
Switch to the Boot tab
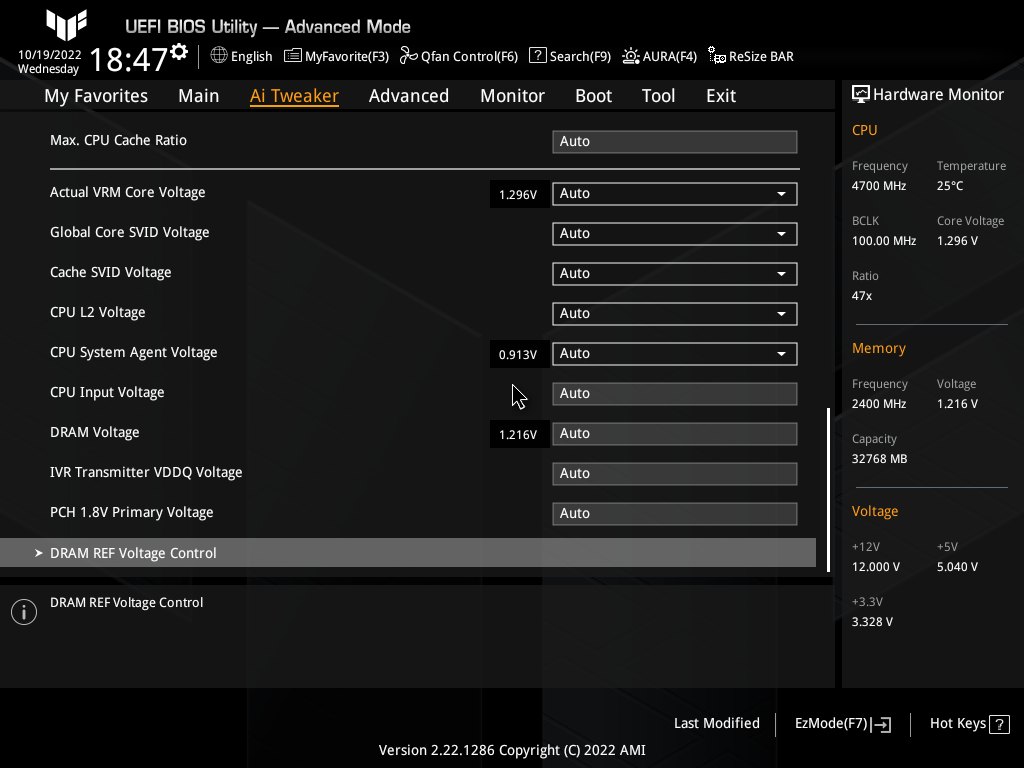pos(593,95)
